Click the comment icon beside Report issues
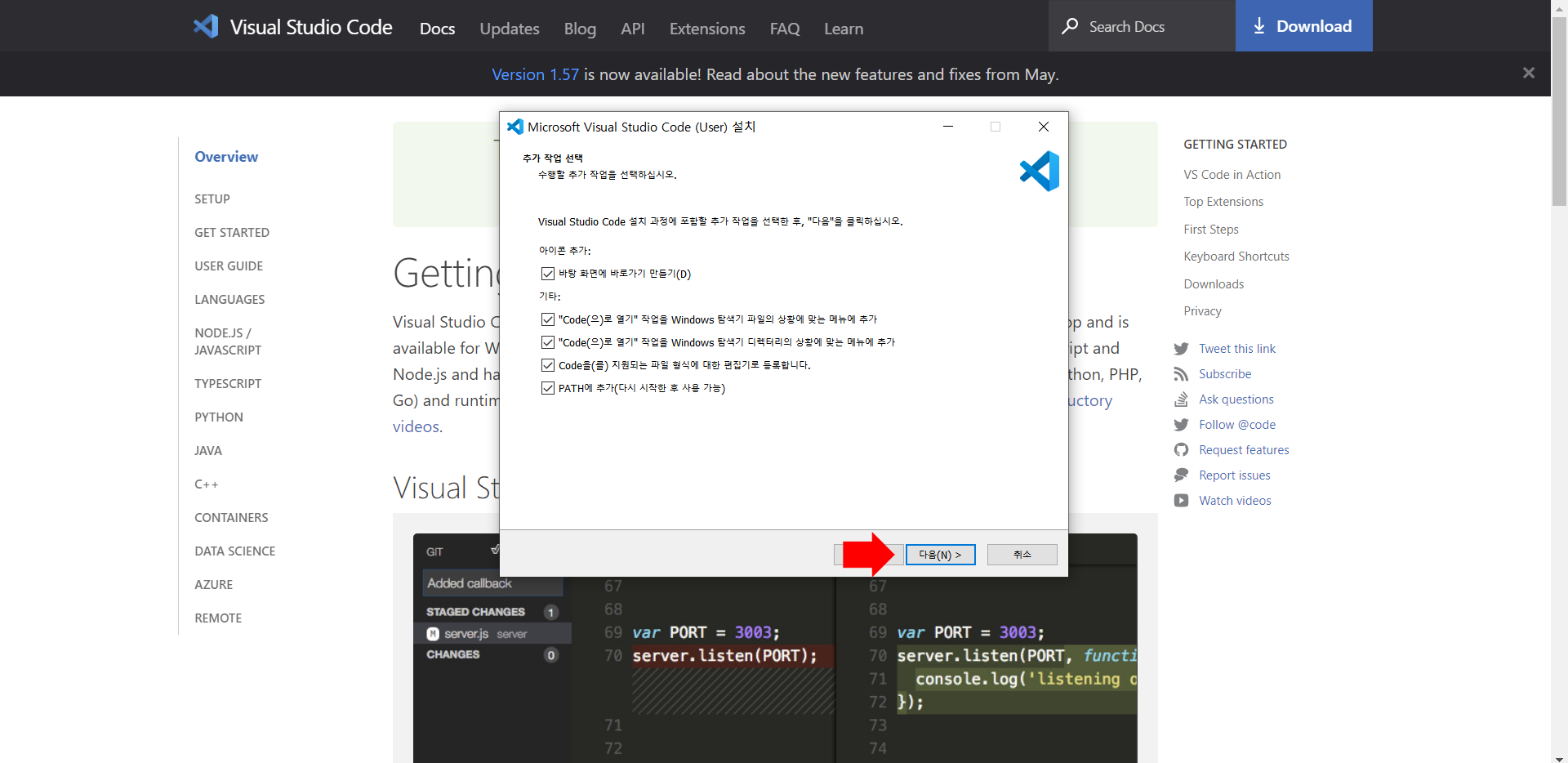 pyautogui.click(x=1181, y=475)
